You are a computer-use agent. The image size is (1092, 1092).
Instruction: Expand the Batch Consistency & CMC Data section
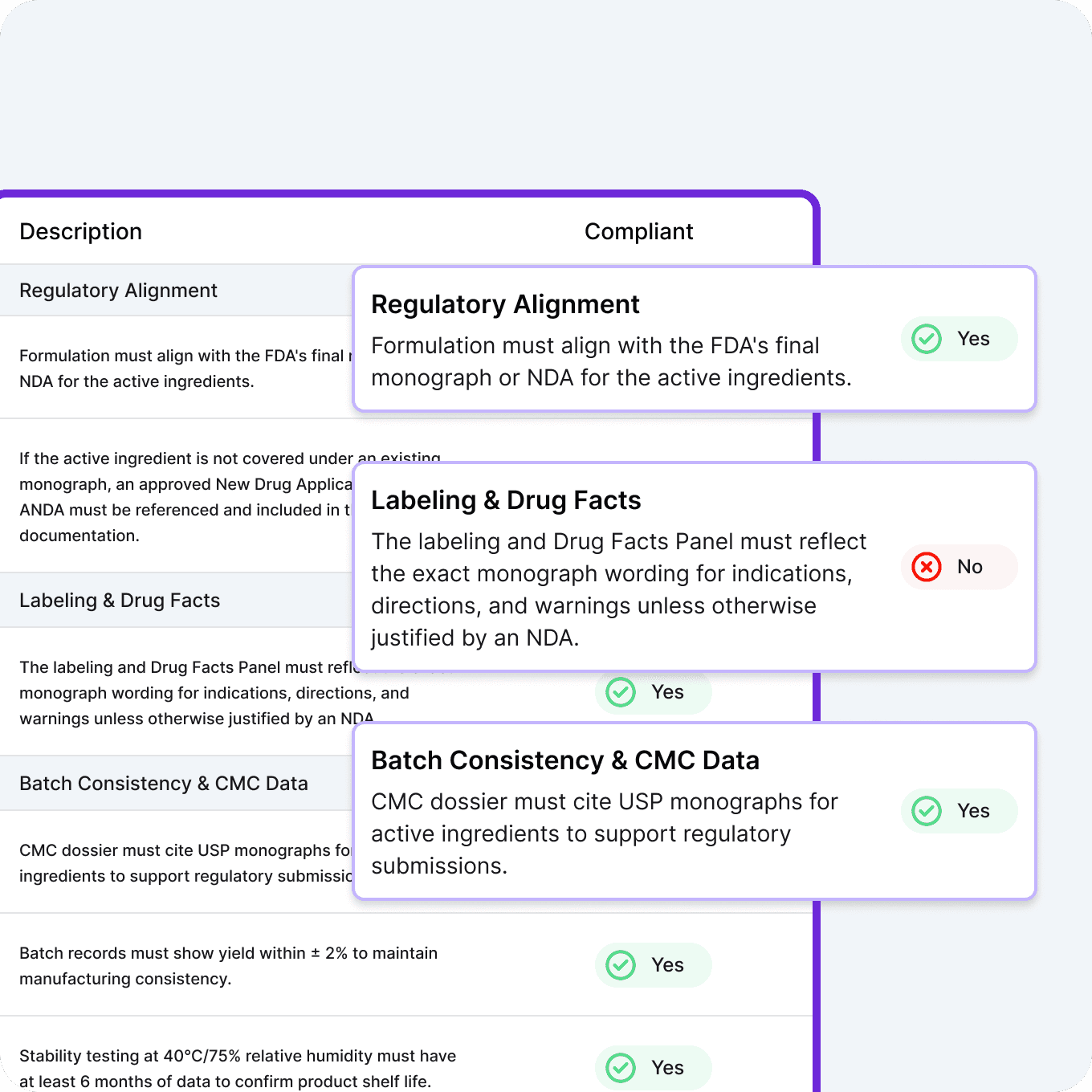tap(164, 783)
